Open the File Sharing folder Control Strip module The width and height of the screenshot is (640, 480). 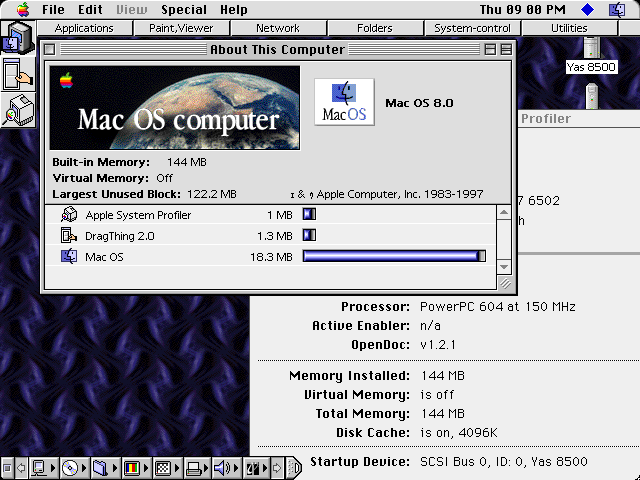coord(104,468)
